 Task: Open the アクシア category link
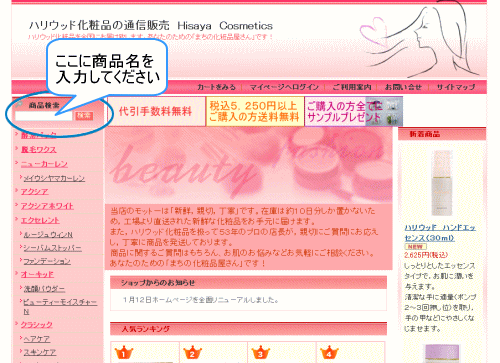34,192
